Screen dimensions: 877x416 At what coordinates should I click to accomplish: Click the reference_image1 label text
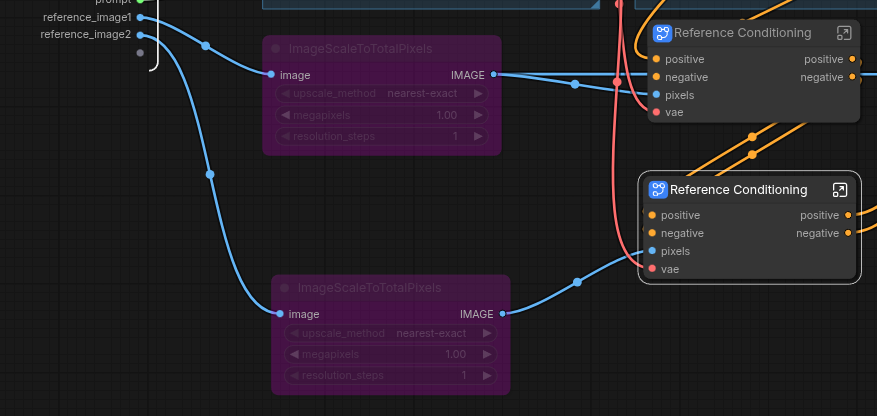87,17
